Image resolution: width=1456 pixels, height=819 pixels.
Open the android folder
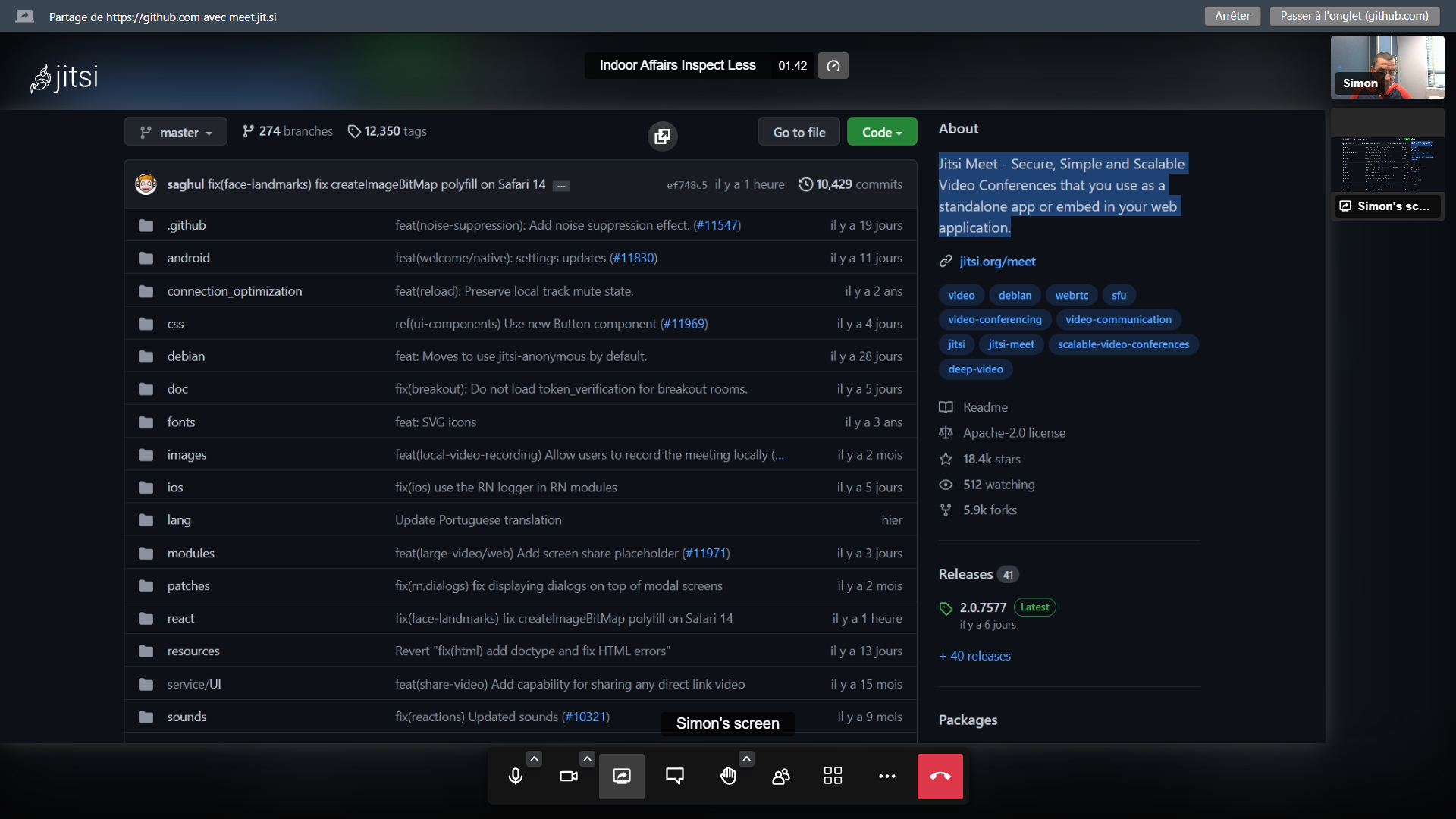pyautogui.click(x=188, y=258)
